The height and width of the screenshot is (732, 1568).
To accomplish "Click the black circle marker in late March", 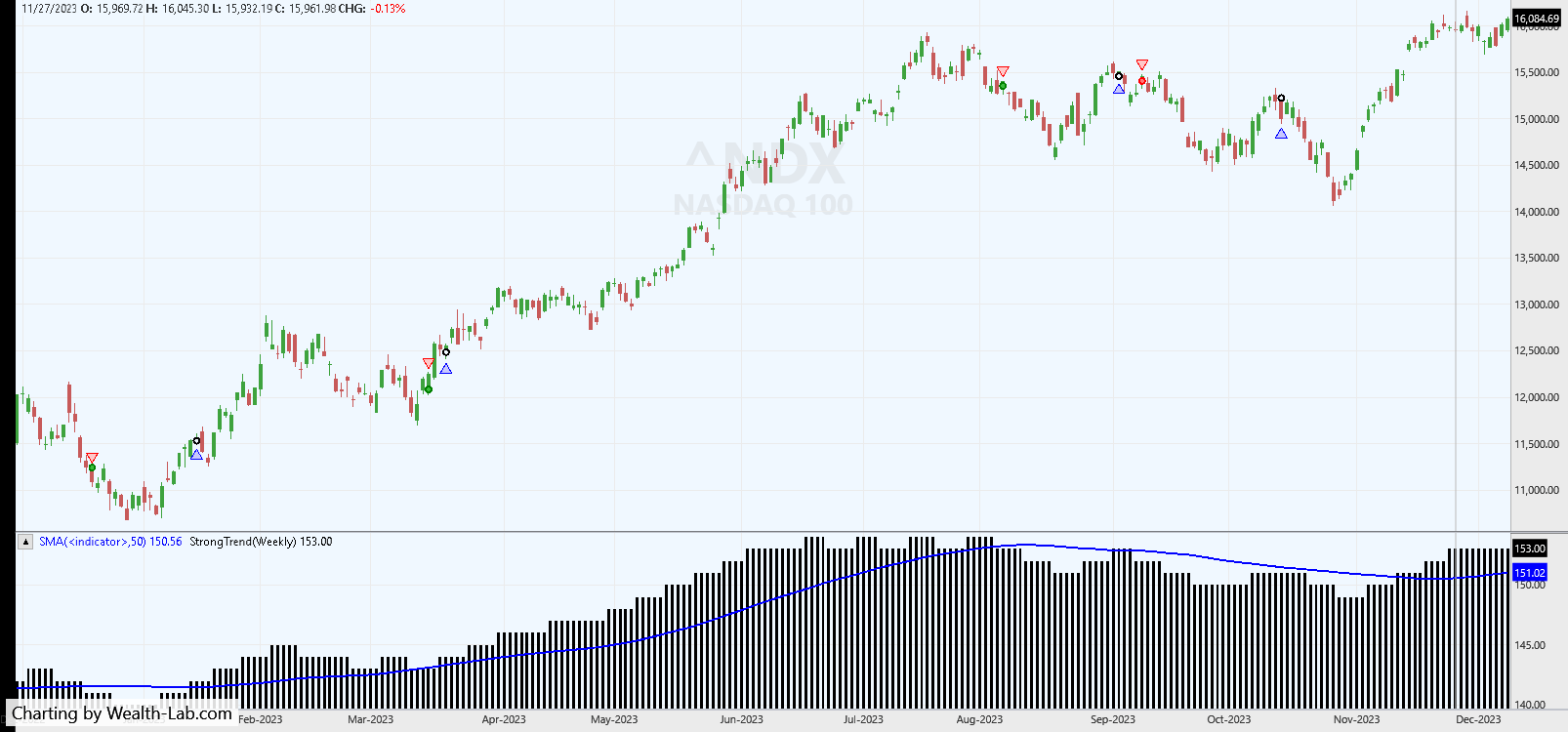I will pyautogui.click(x=446, y=352).
